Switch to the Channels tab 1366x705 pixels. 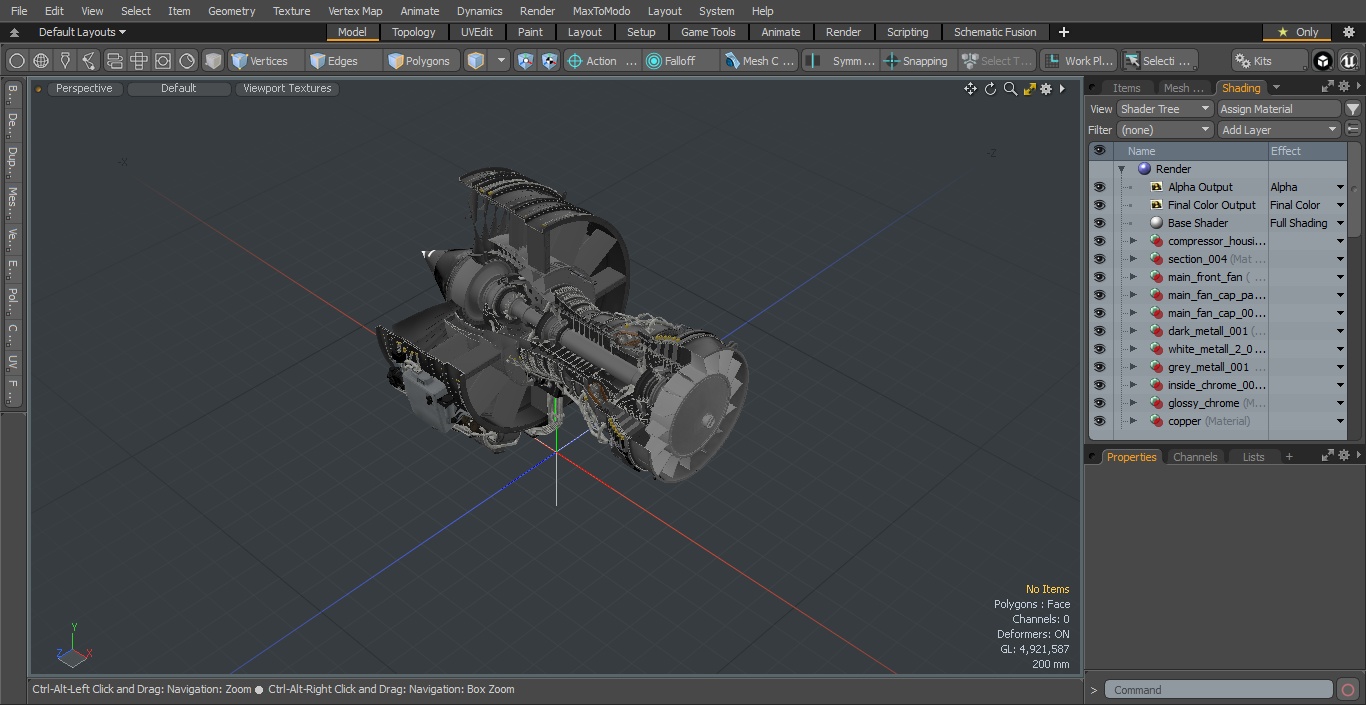pos(1195,457)
